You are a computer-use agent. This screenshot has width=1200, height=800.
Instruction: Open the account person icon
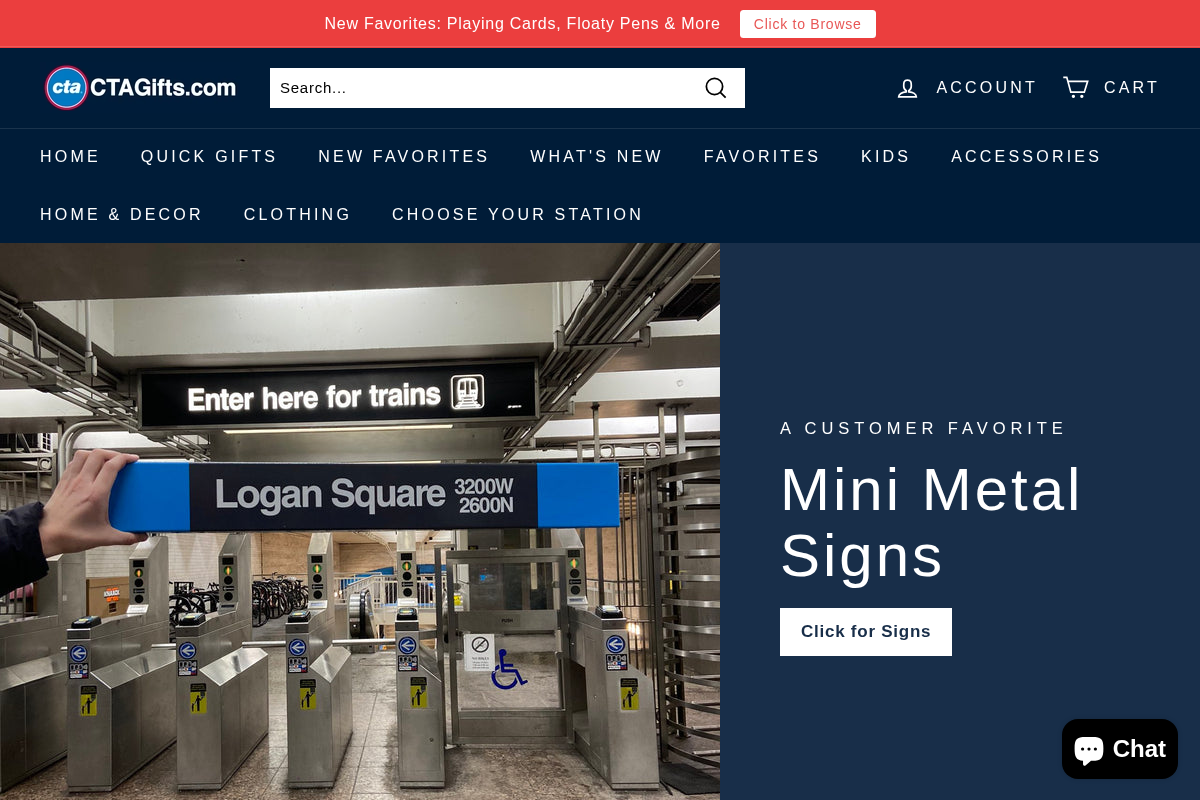point(907,88)
